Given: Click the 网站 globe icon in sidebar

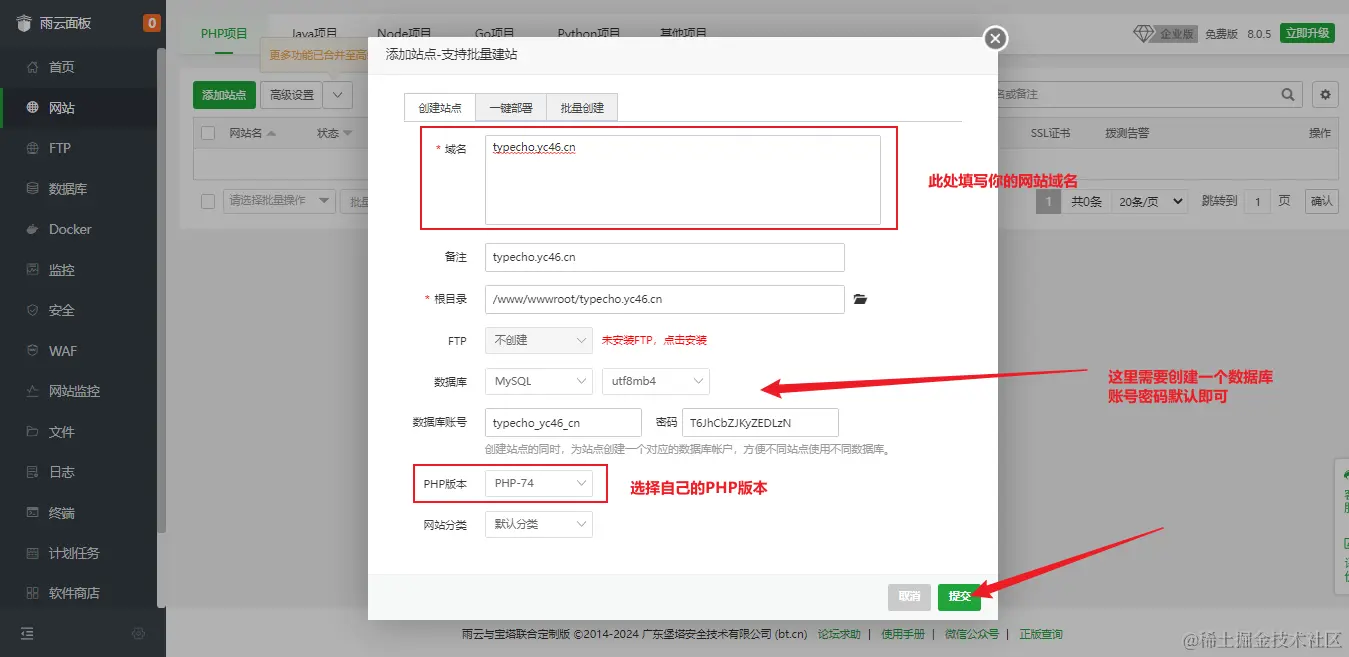Looking at the screenshot, I should [32, 108].
